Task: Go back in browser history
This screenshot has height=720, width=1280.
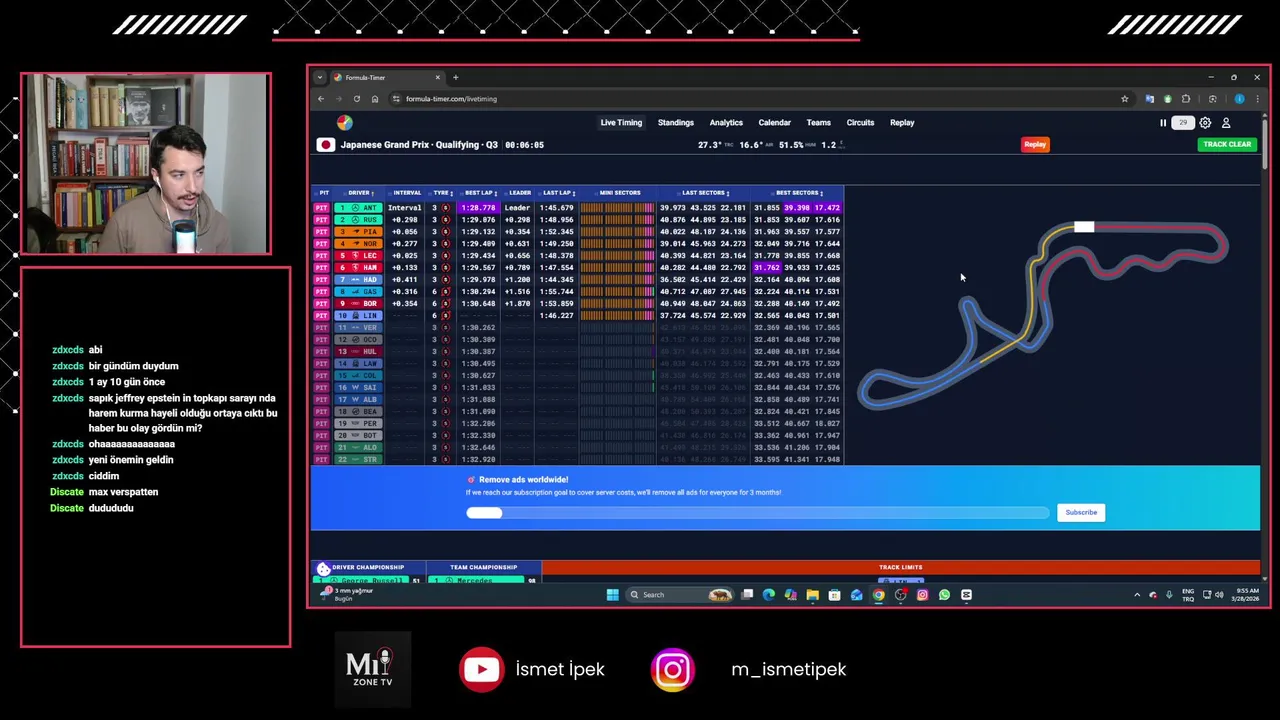Action: 321,99
